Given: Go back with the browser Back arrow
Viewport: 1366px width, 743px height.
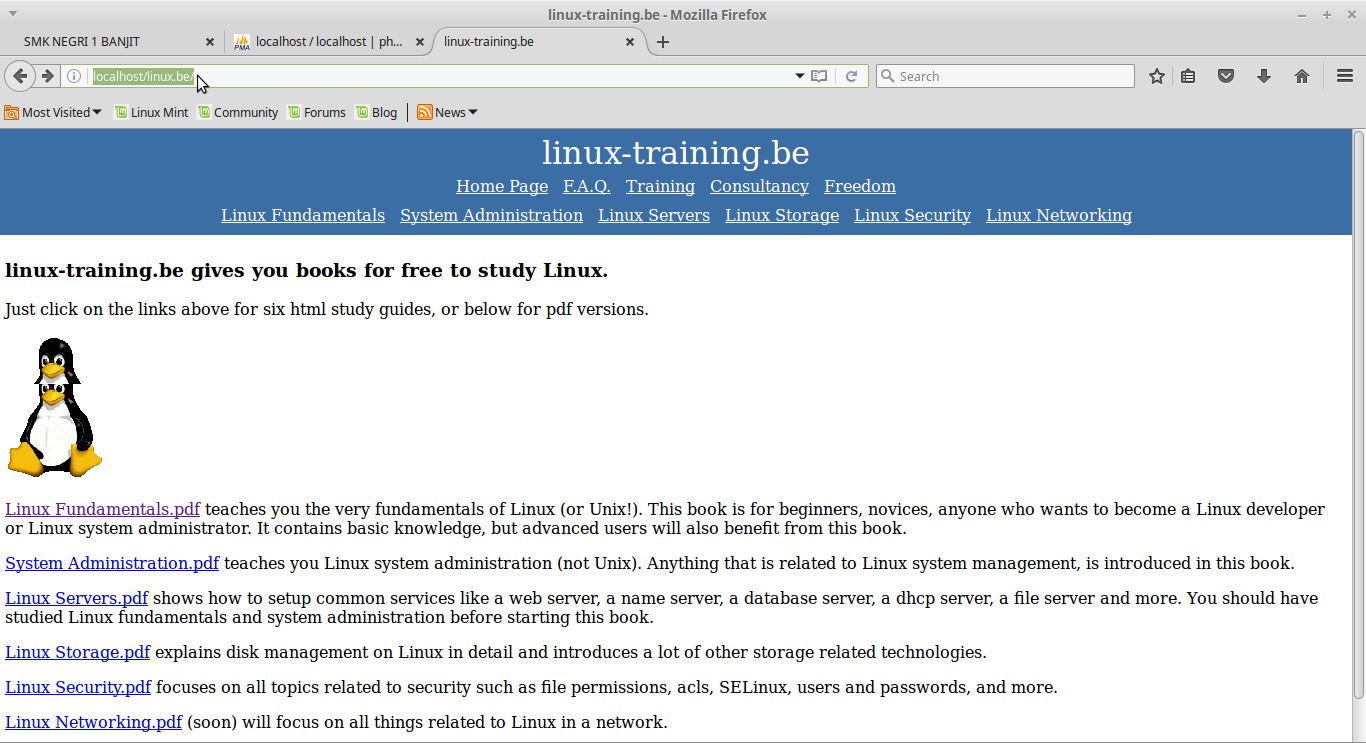Looking at the screenshot, I should click(x=20, y=76).
